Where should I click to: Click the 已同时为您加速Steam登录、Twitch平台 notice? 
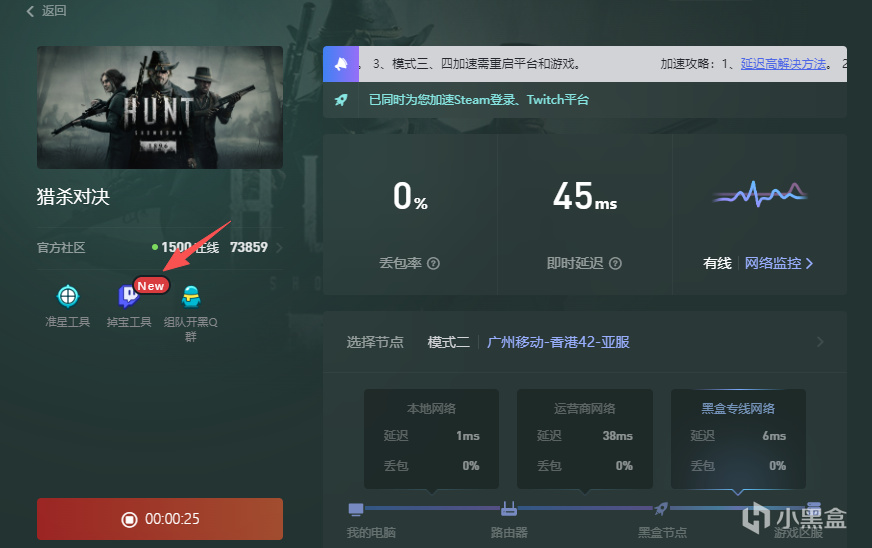(x=479, y=100)
